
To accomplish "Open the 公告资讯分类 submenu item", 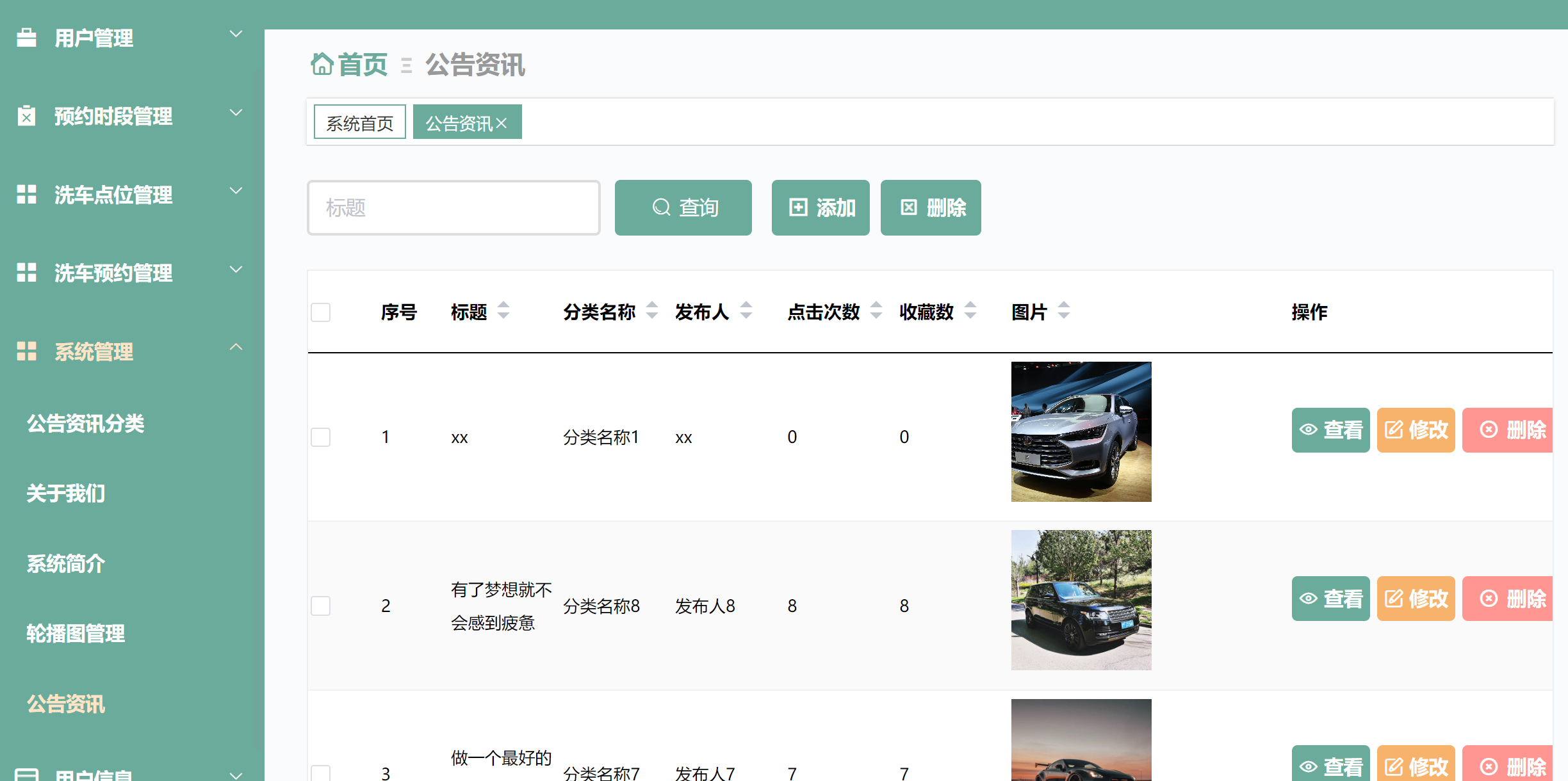I will tap(86, 423).
